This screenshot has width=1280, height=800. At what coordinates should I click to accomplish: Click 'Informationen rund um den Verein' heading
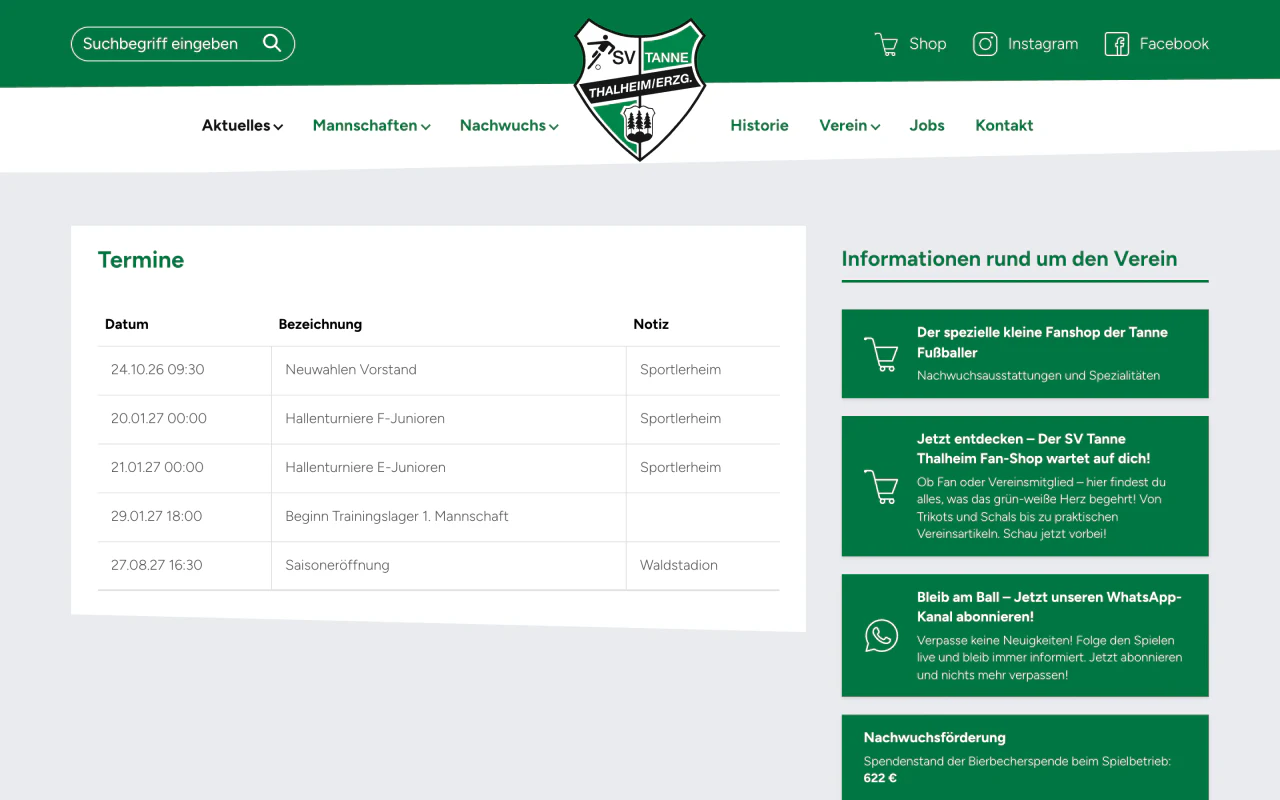(x=1009, y=259)
